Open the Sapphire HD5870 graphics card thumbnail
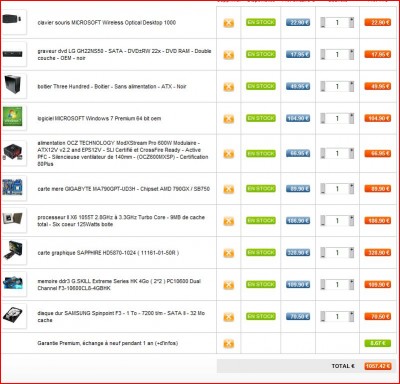 point(13,251)
